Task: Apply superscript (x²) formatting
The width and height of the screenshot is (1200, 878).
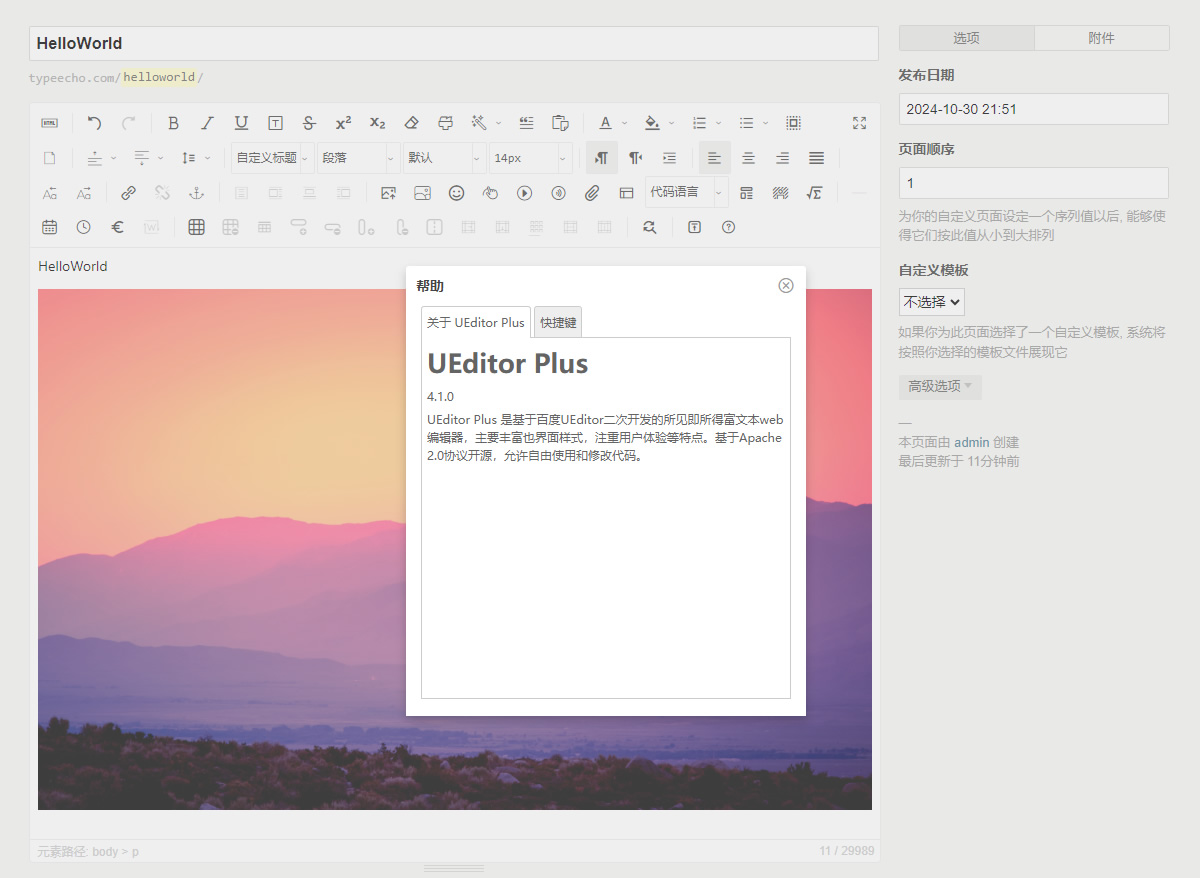Action: pos(343,123)
